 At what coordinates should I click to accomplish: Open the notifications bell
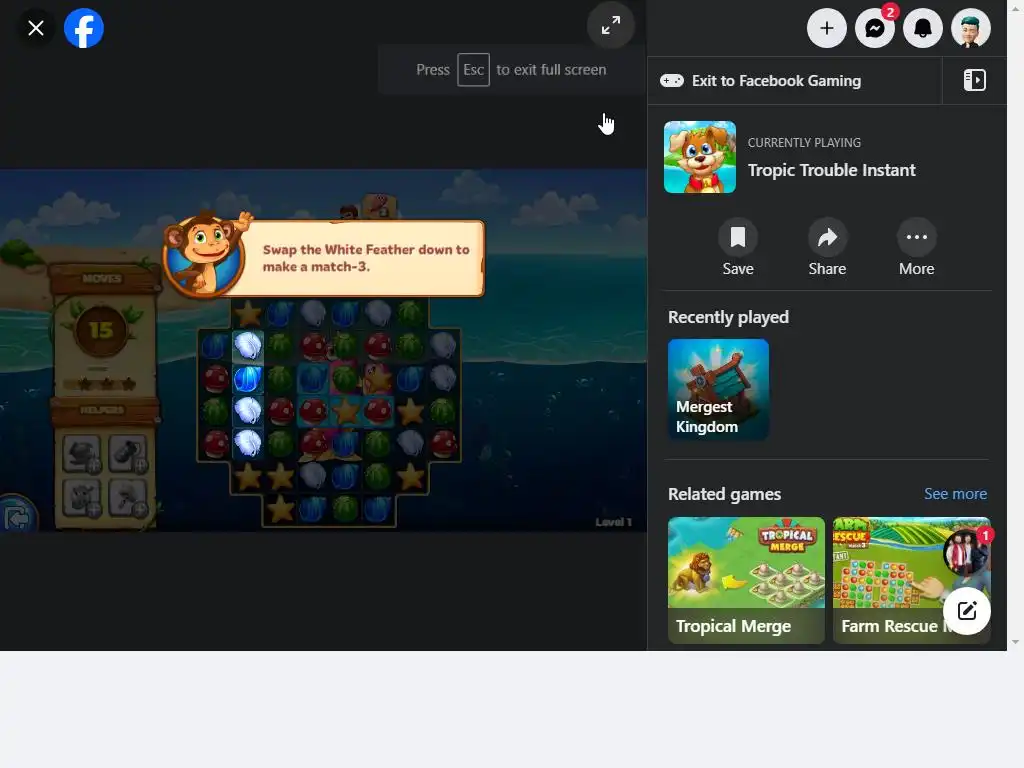(x=923, y=28)
